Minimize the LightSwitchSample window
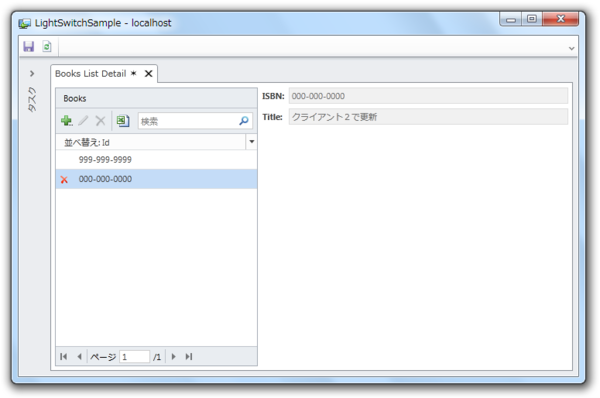This screenshot has width=600, height=398. (511, 19)
